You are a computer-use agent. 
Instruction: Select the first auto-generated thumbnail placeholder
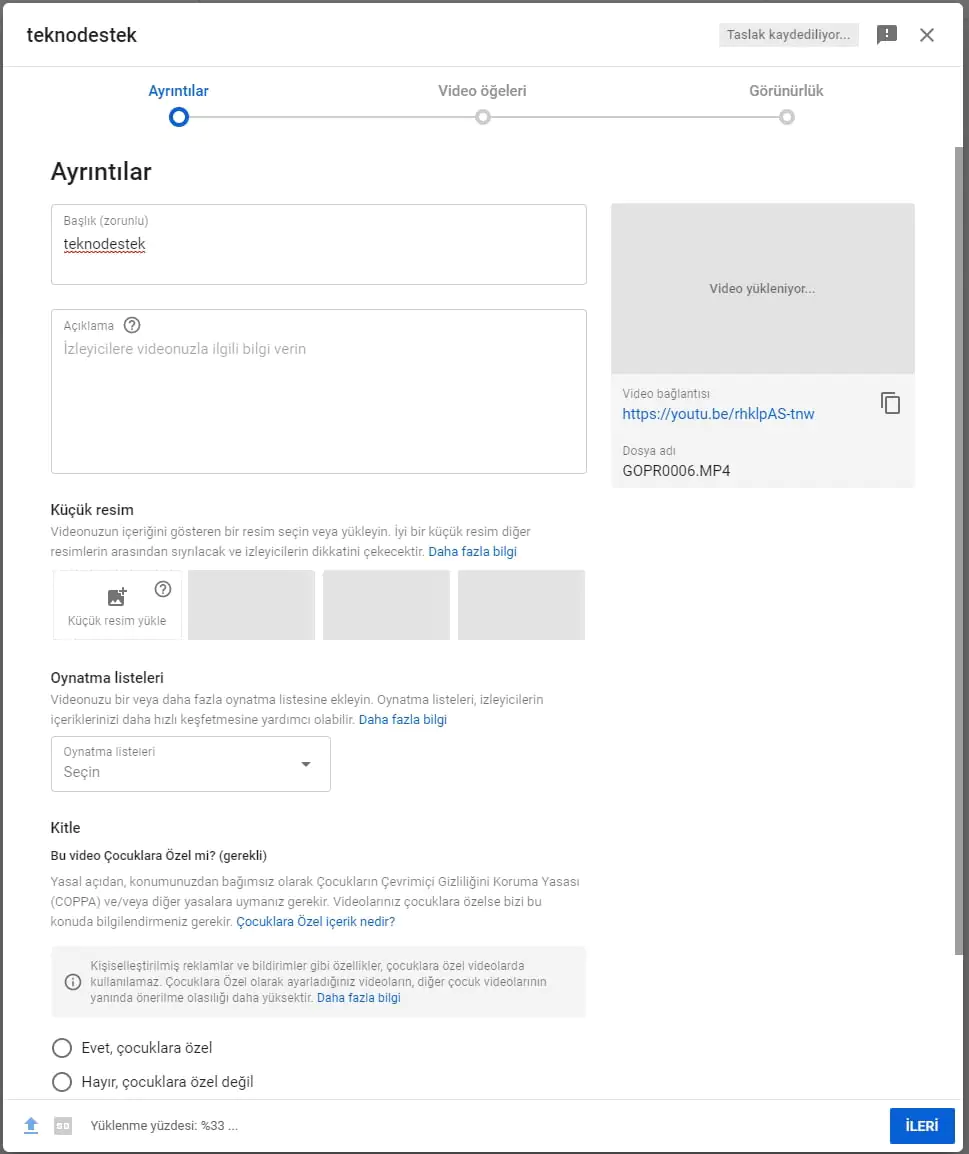tap(252, 605)
